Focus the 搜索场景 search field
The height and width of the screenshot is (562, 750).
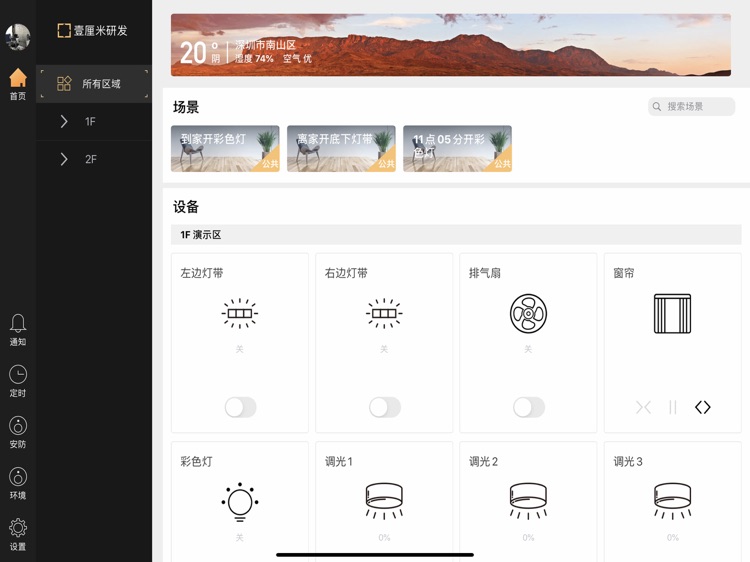[x=692, y=107]
